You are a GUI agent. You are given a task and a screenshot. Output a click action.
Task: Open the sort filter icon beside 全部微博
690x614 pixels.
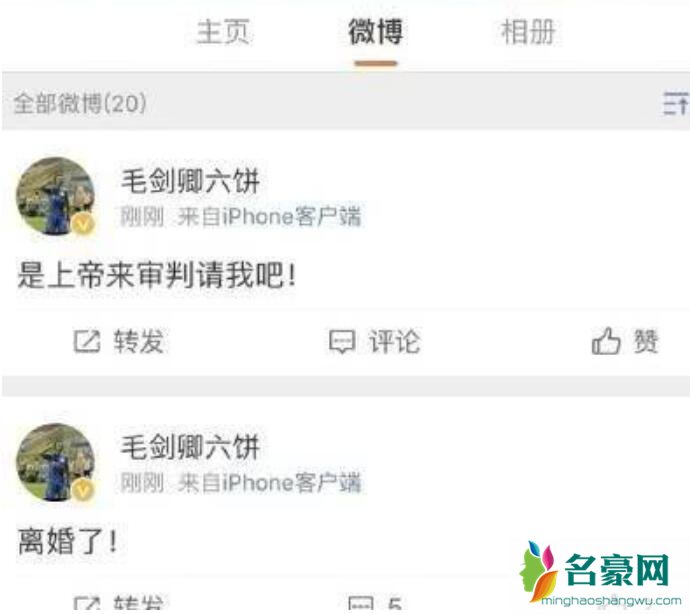coord(675,103)
